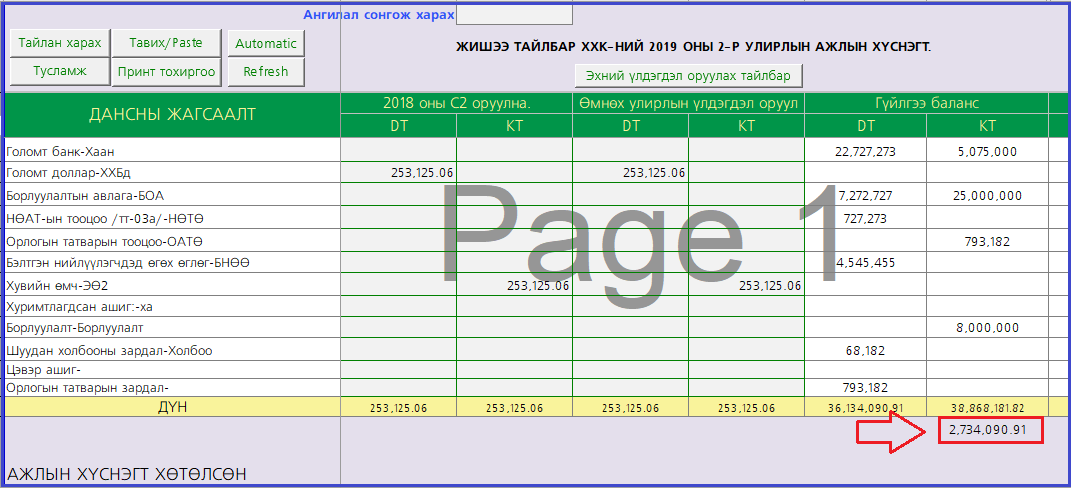Click the Өмнөх улирлын үлдэгдэл оруул header
Image resolution: width=1071 pixels, height=488 pixels.
688,103
